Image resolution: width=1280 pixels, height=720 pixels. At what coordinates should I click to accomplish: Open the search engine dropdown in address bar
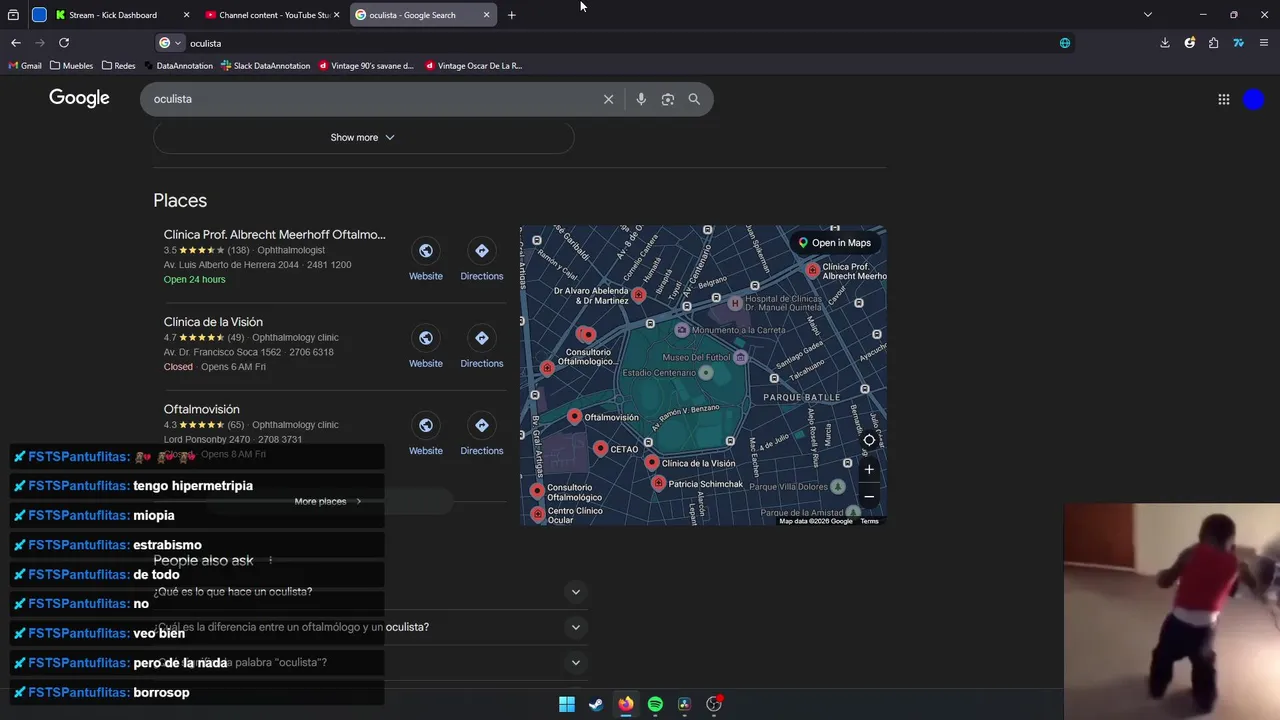coord(170,43)
